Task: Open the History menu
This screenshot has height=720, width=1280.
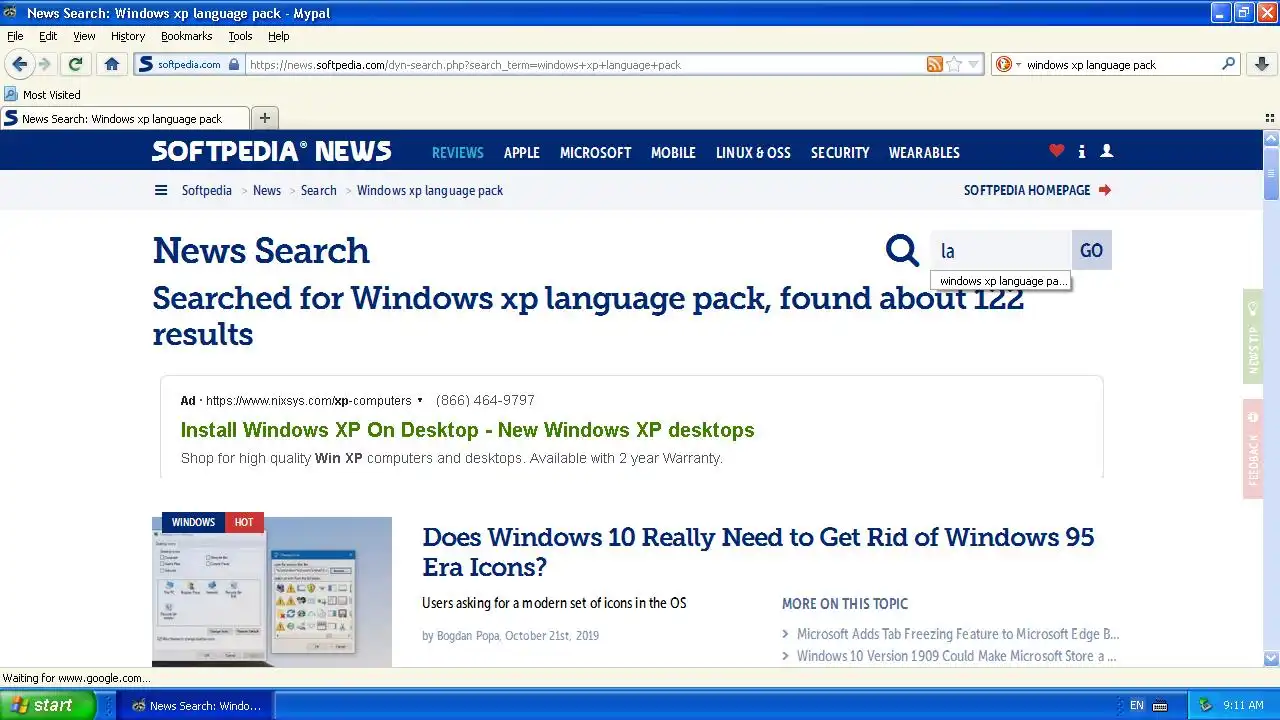Action: 128,36
